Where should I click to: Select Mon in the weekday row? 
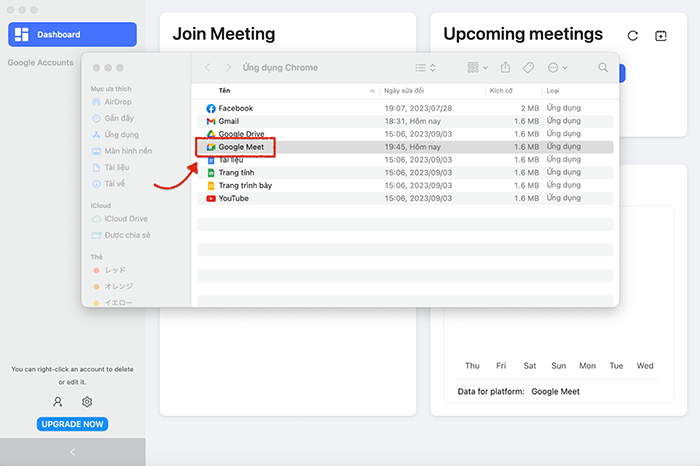[587, 366]
